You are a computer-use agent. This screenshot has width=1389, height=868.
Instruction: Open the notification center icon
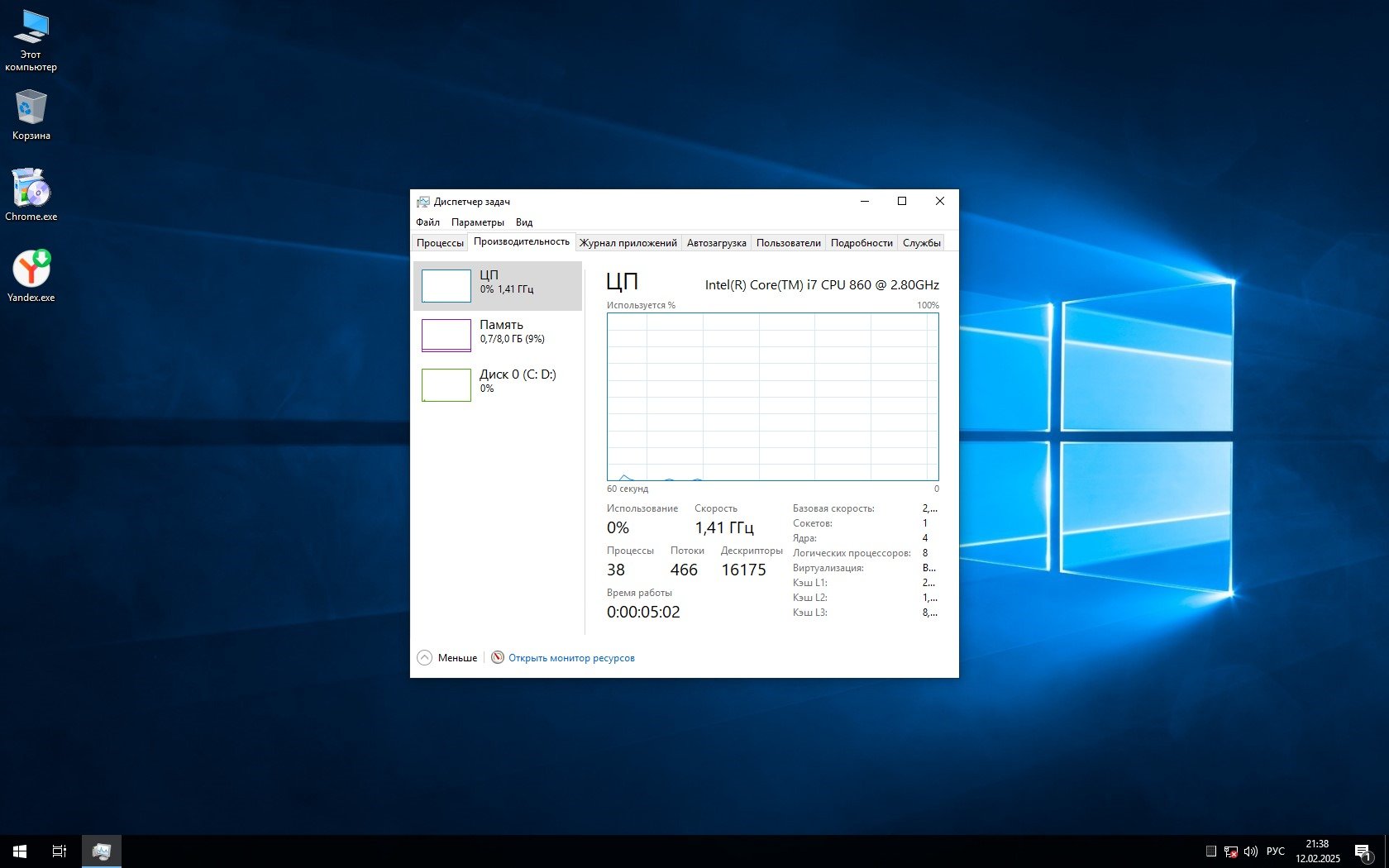[1363, 851]
